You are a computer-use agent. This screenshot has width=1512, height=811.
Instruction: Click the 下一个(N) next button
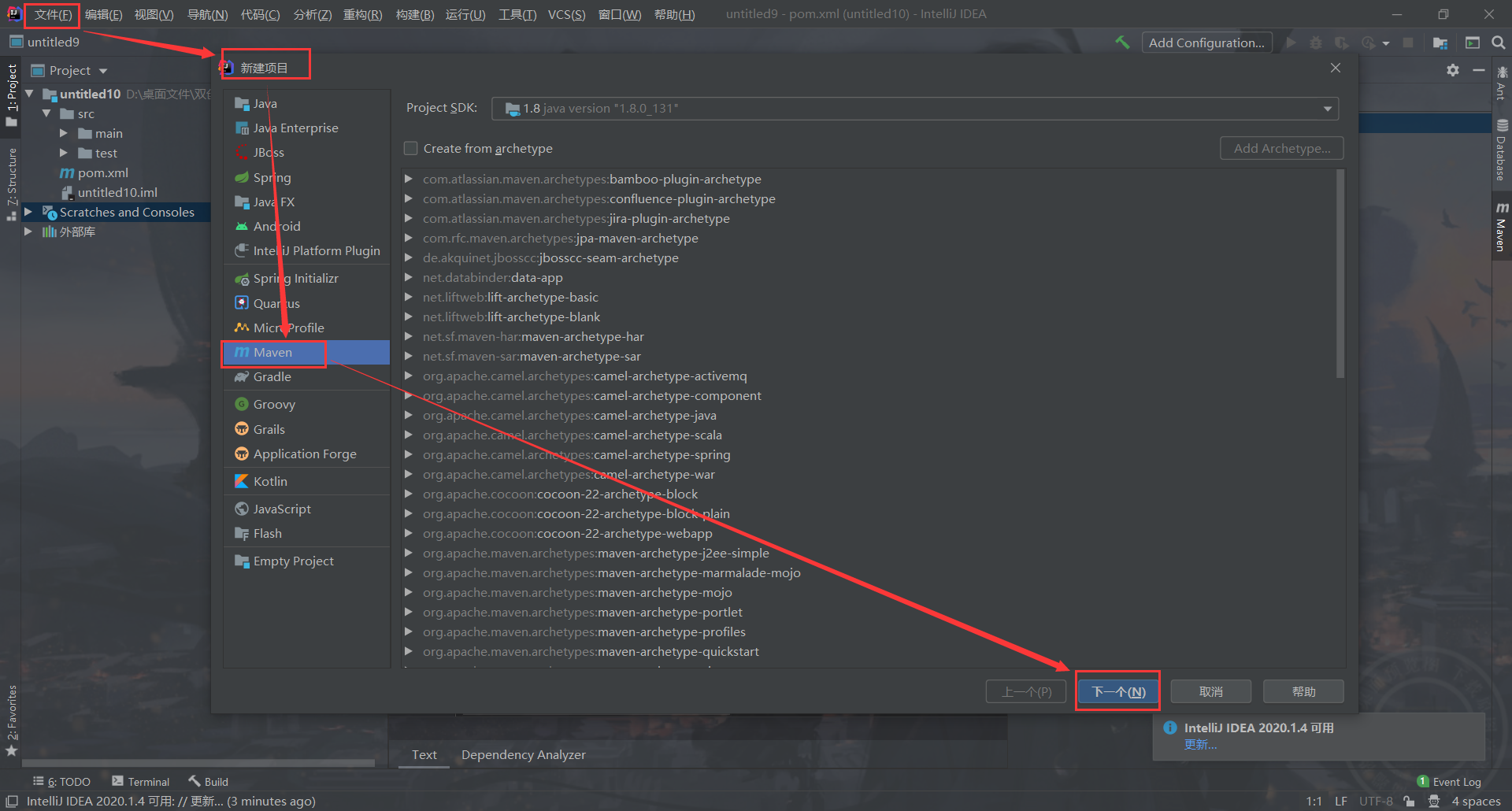click(x=1118, y=691)
